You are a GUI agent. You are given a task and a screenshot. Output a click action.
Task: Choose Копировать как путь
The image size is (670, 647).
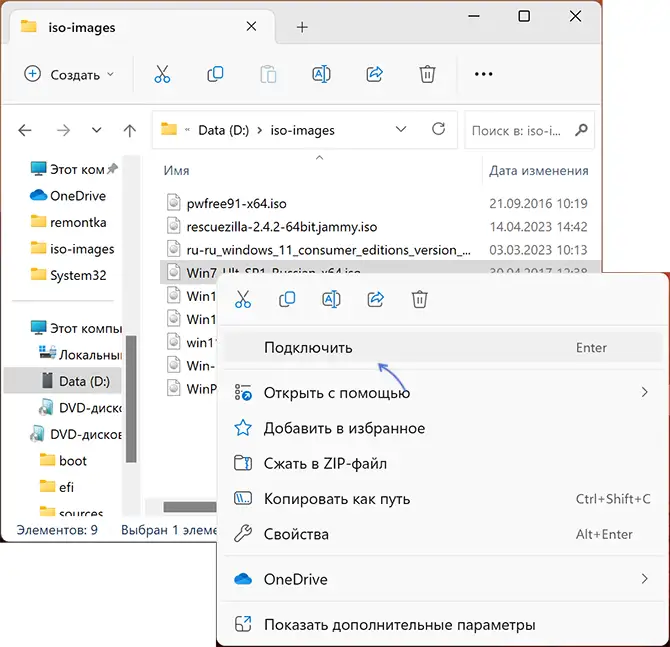443,499
